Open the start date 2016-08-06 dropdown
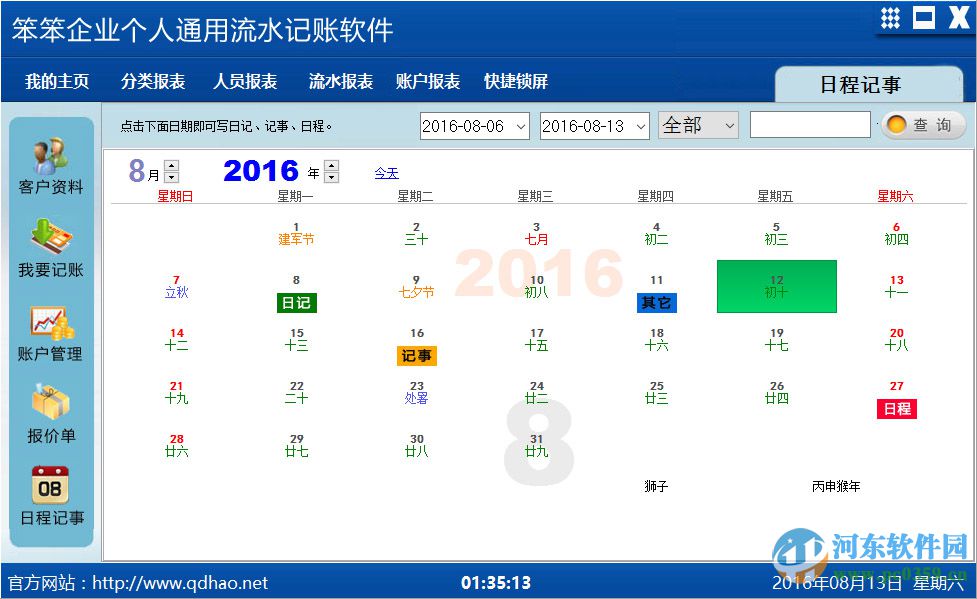The height and width of the screenshot is (599, 977). [x=520, y=125]
